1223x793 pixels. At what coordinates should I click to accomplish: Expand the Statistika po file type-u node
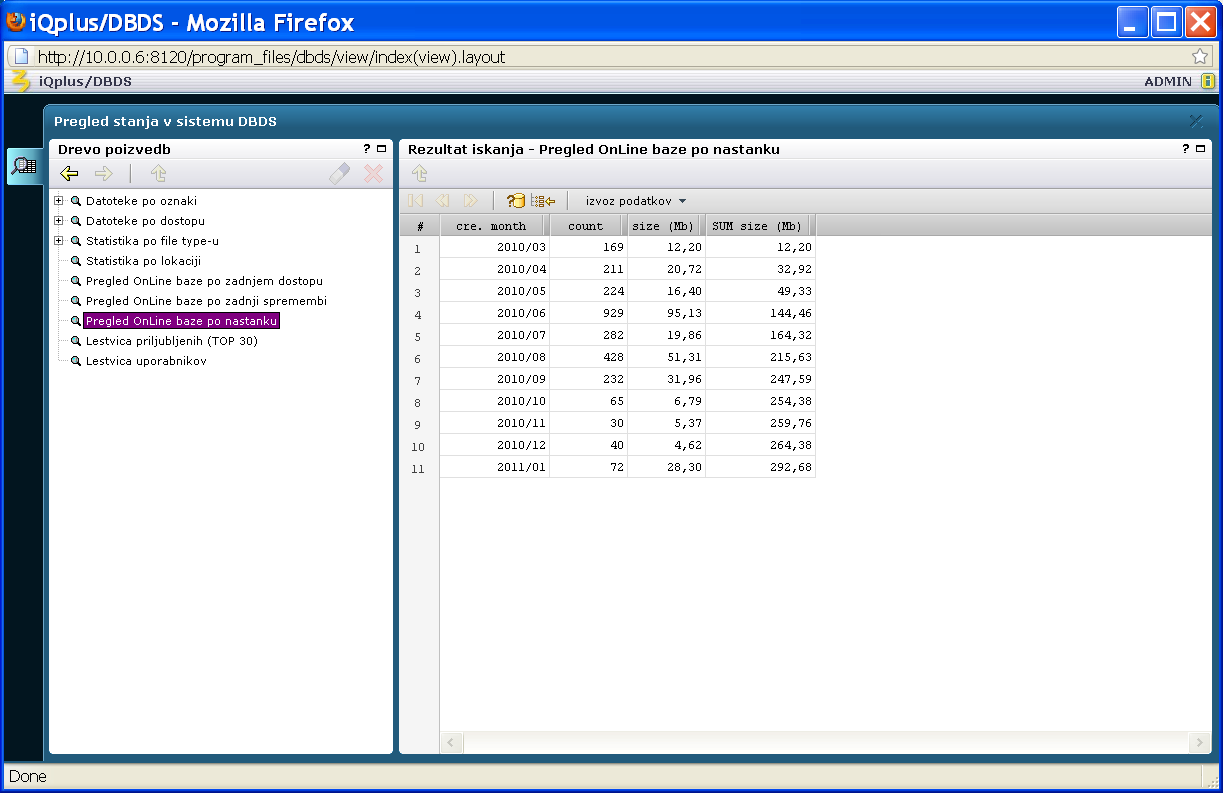58,241
